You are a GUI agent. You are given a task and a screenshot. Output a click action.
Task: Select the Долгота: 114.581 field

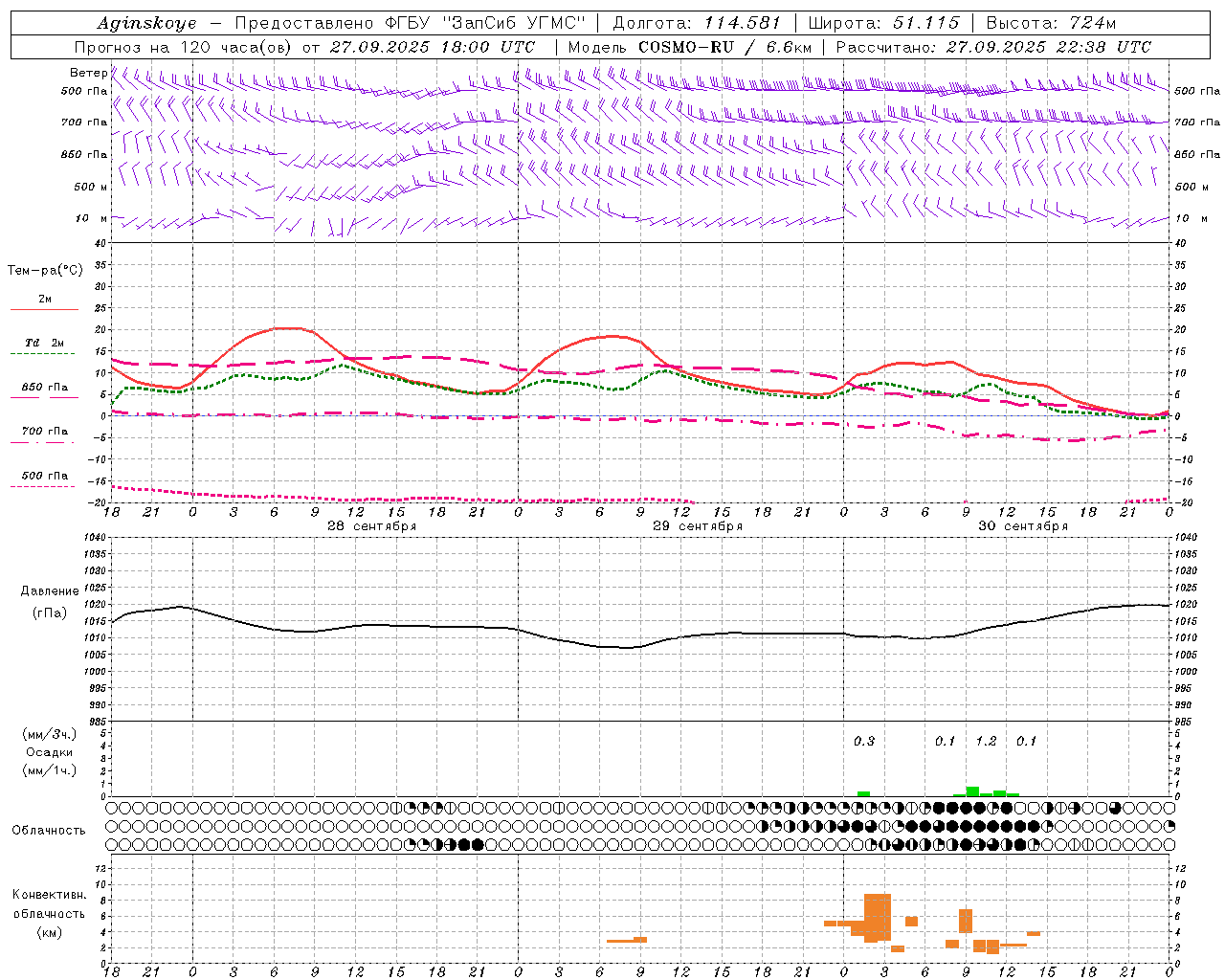coord(697,23)
